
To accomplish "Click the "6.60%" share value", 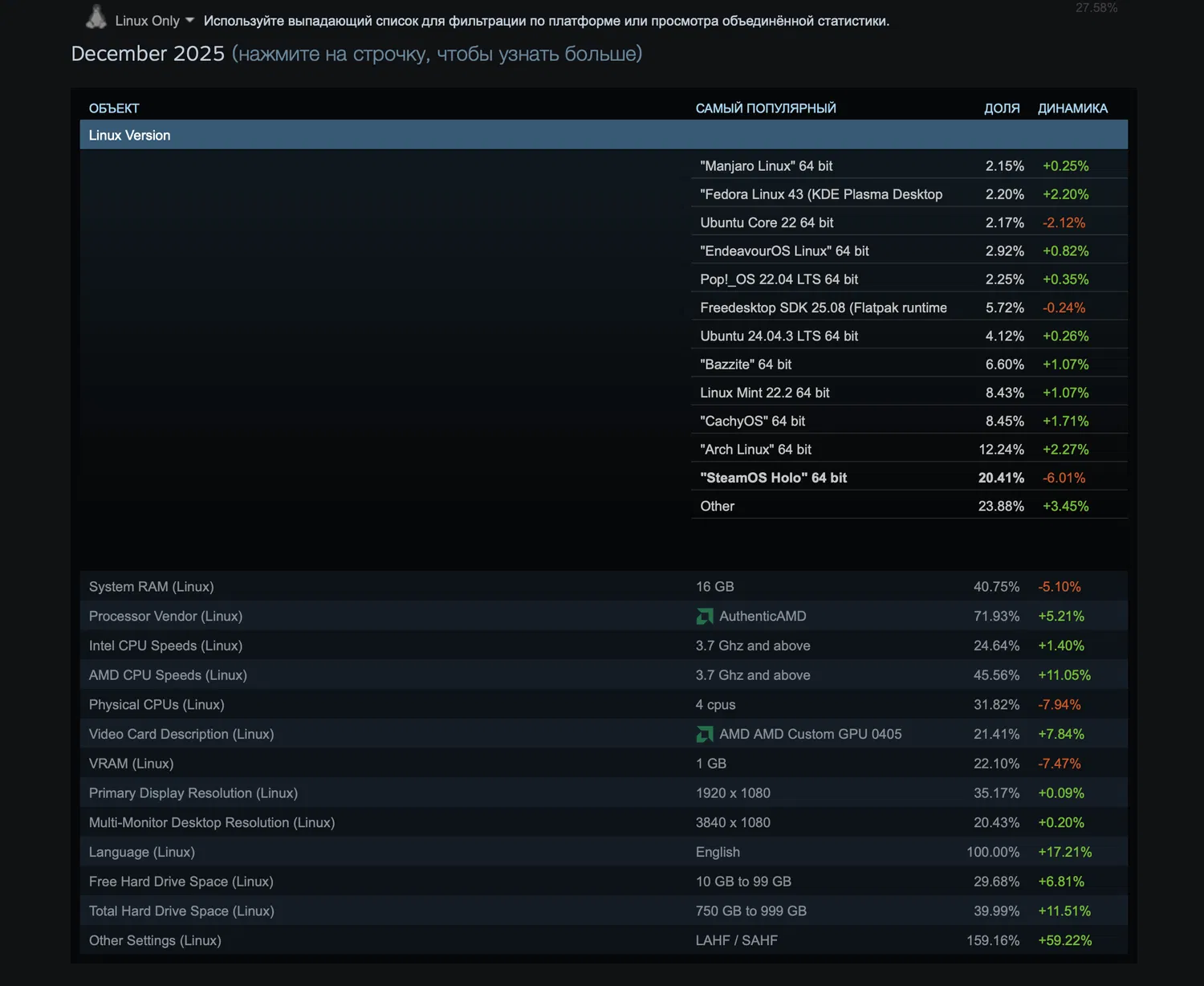I will [1005, 365].
